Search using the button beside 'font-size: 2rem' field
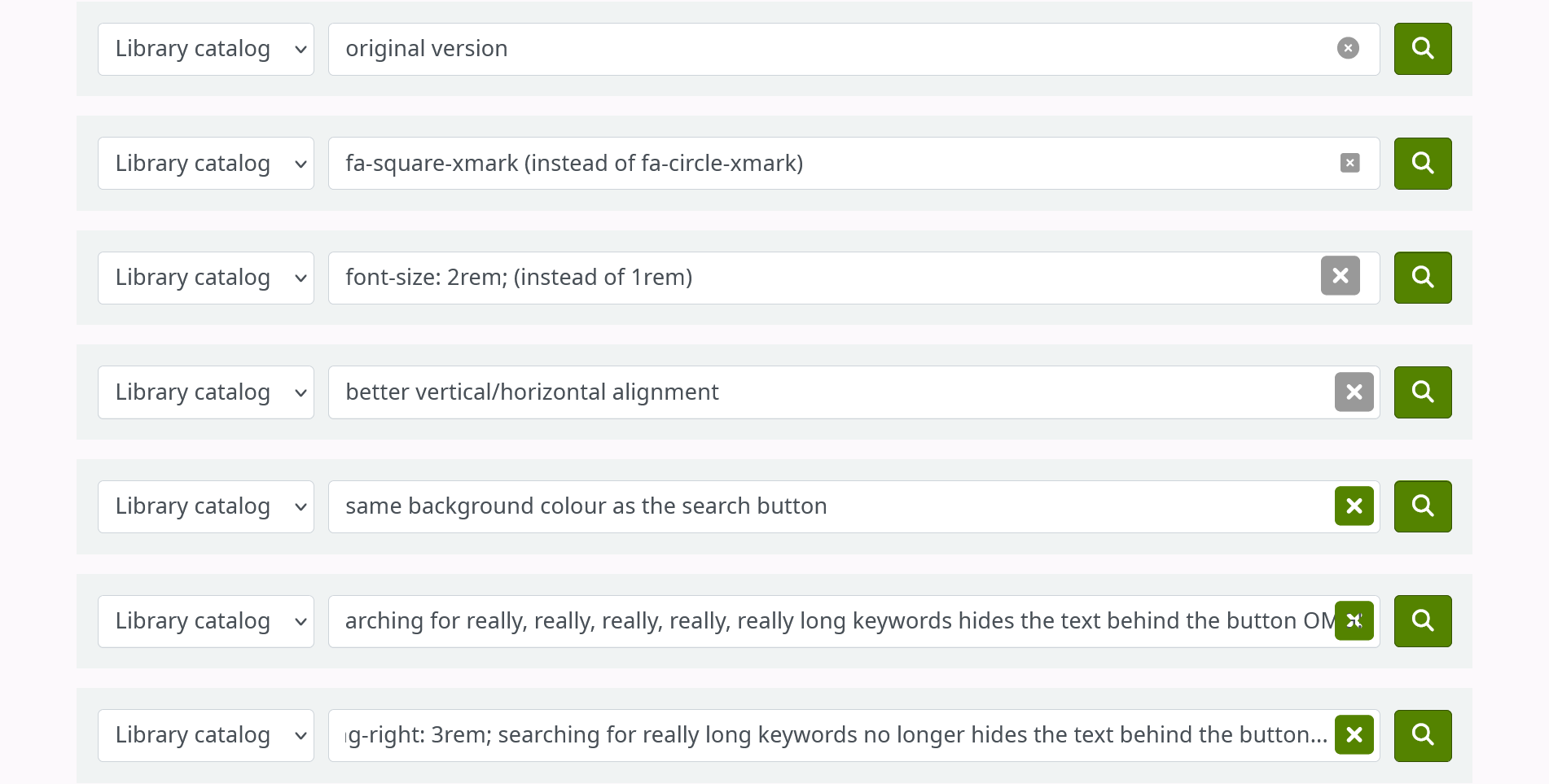The image size is (1549, 784). pos(1422,278)
